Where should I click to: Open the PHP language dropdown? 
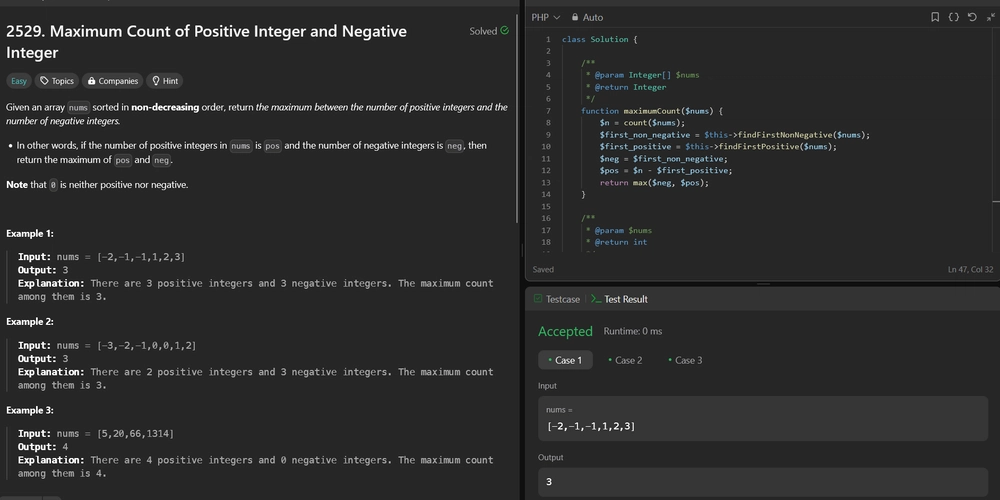pos(545,17)
